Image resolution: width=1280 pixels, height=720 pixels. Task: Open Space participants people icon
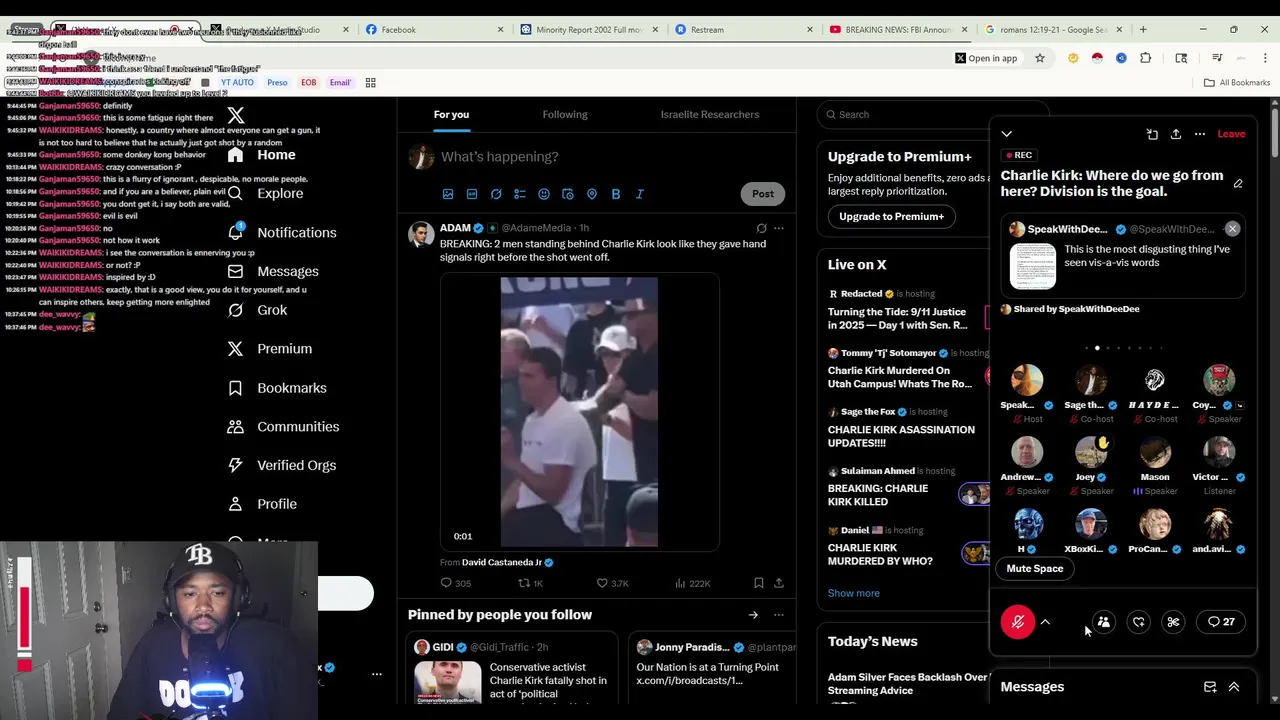pos(1104,622)
